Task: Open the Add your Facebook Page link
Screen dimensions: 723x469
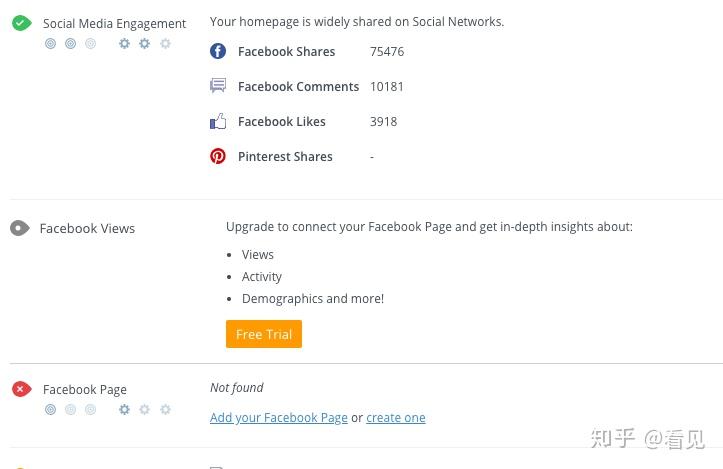Action: [279, 417]
